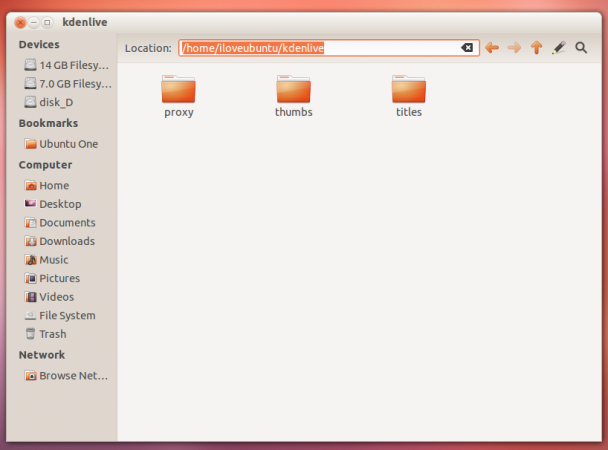Open File System in sidebar
Screen dimensions: 608x450
click(x=60, y=316)
